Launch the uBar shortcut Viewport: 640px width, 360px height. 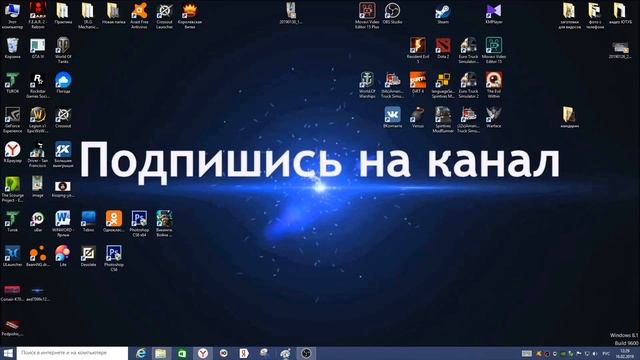(x=38, y=222)
